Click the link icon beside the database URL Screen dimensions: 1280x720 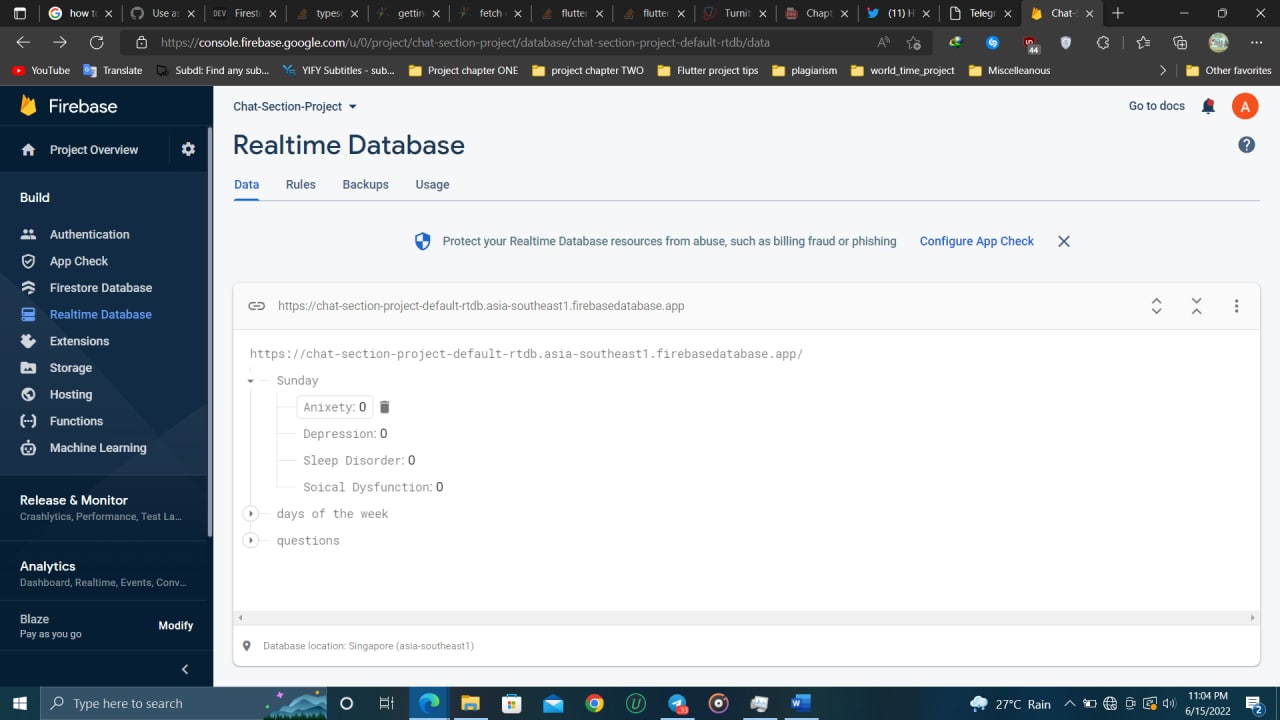click(x=256, y=306)
